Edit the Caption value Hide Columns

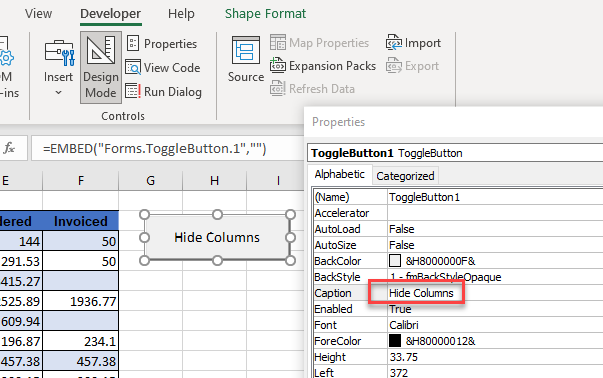(421, 293)
